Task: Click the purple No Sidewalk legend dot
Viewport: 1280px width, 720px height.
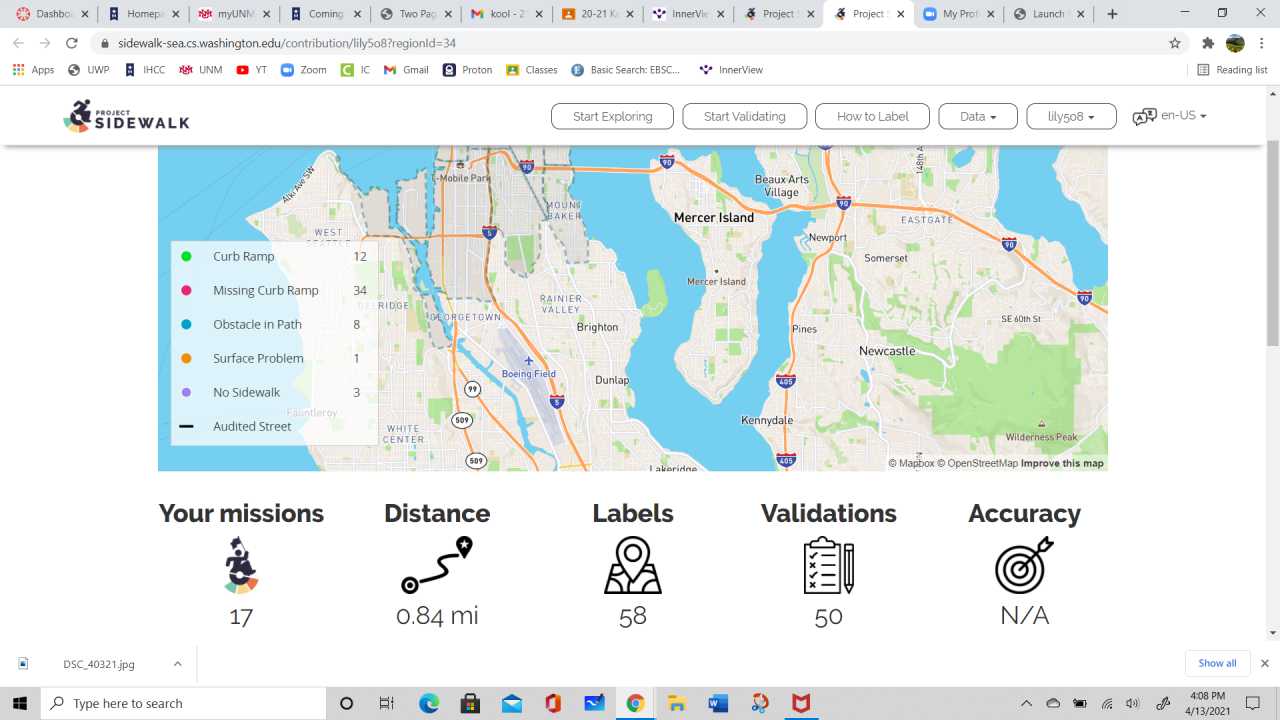Action: [x=186, y=392]
